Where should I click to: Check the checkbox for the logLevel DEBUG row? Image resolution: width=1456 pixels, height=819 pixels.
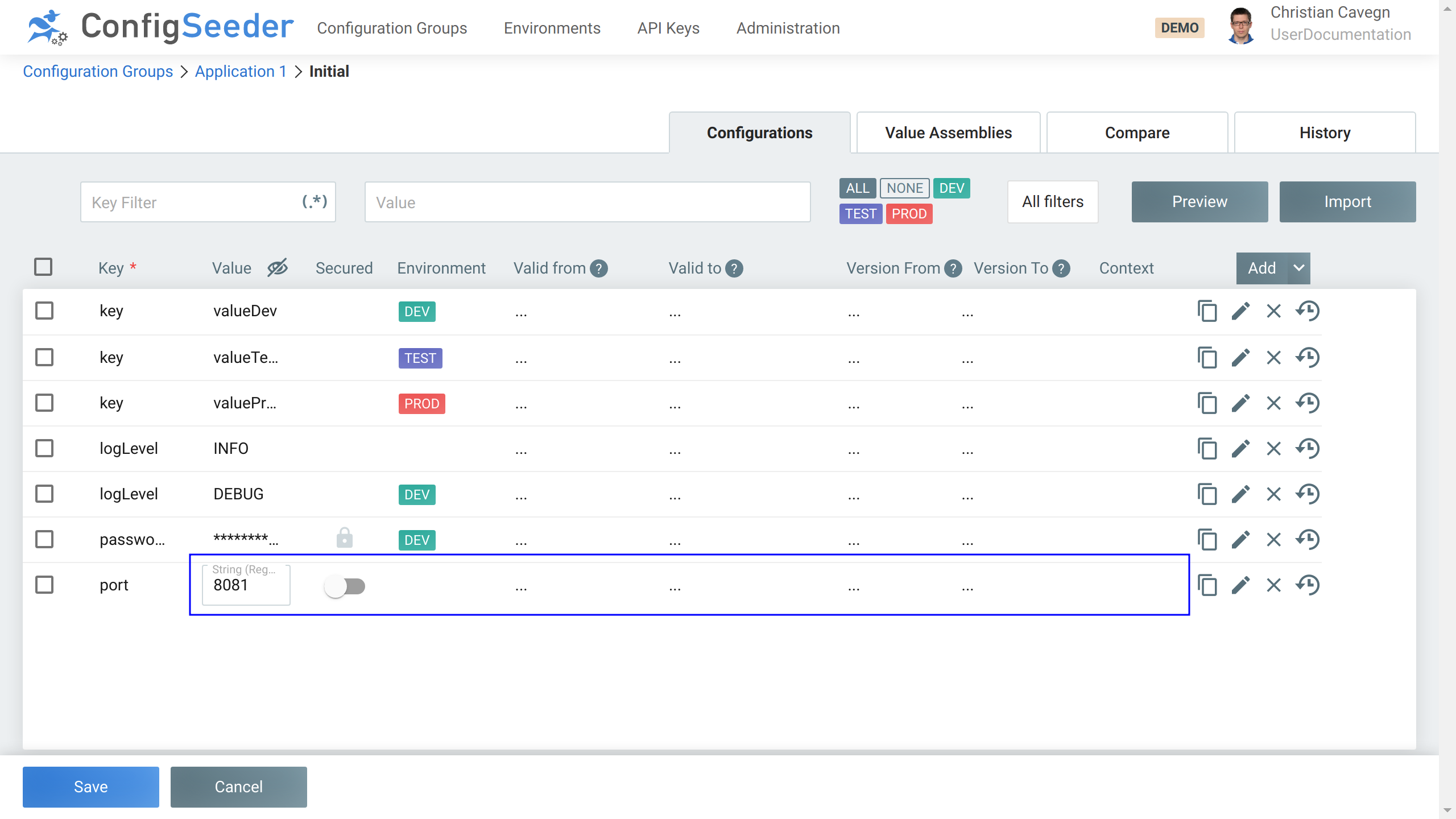point(44,494)
